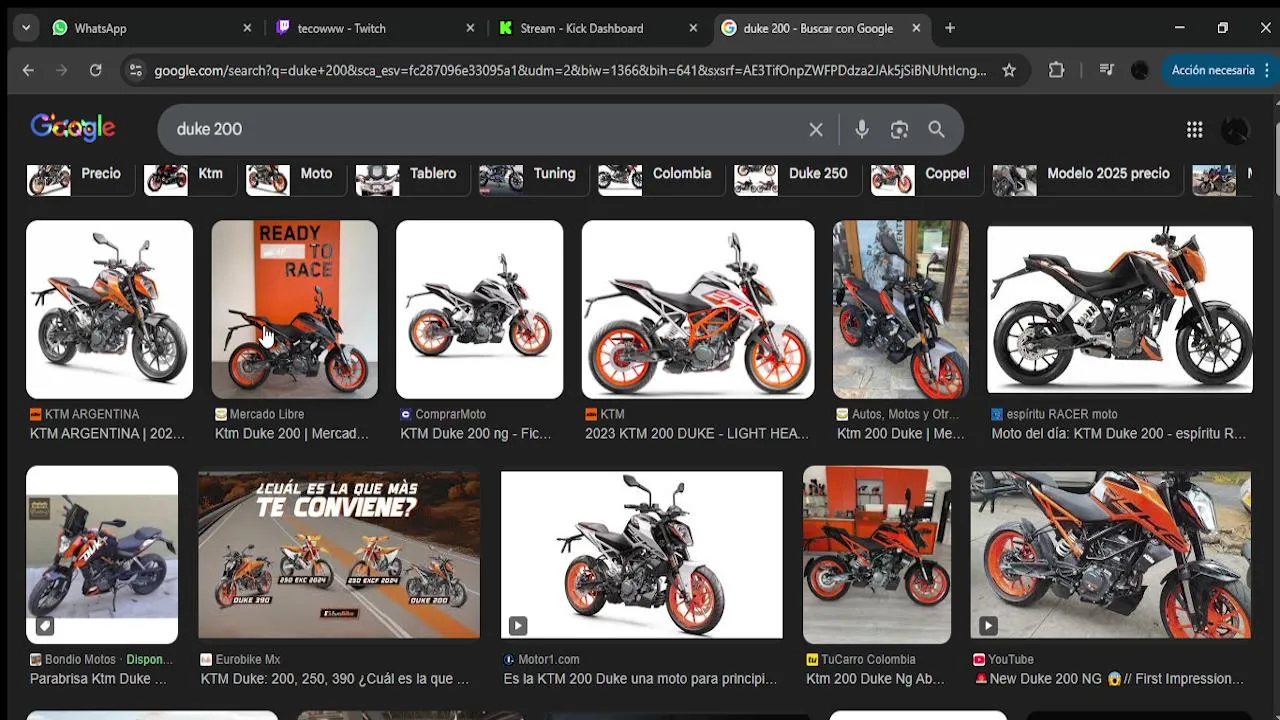Open the Ktm Duke 200 | Mercad... link

pyautogui.click(x=292, y=433)
